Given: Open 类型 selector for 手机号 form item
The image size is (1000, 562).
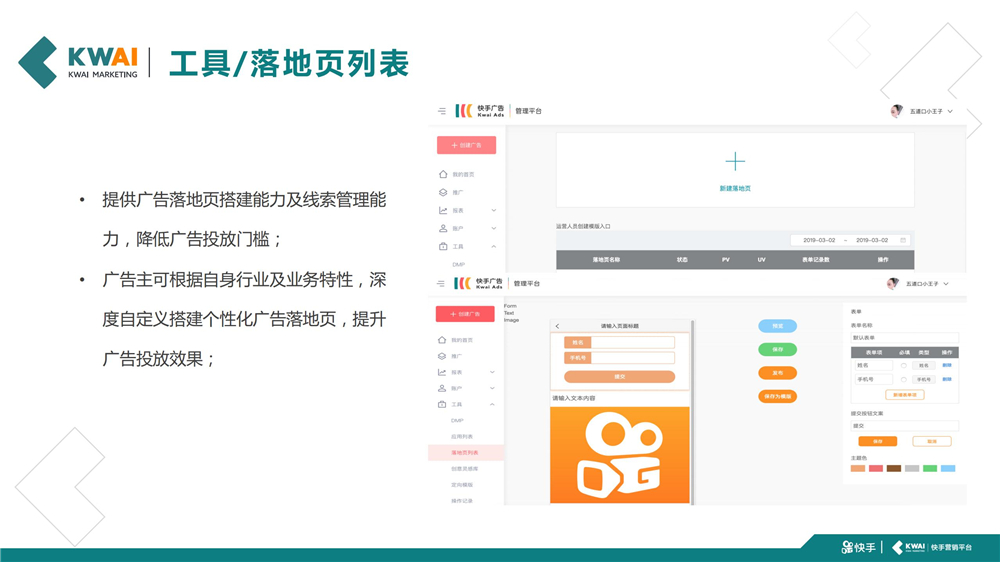Looking at the screenshot, I should coord(924,380).
